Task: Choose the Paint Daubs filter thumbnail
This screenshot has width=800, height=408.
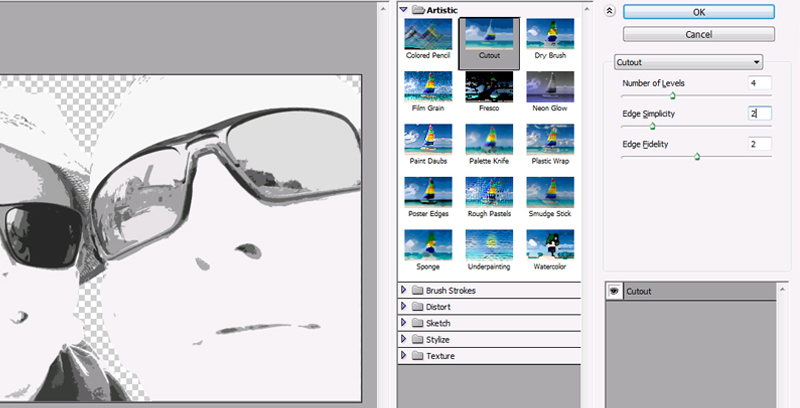Action: [428, 140]
